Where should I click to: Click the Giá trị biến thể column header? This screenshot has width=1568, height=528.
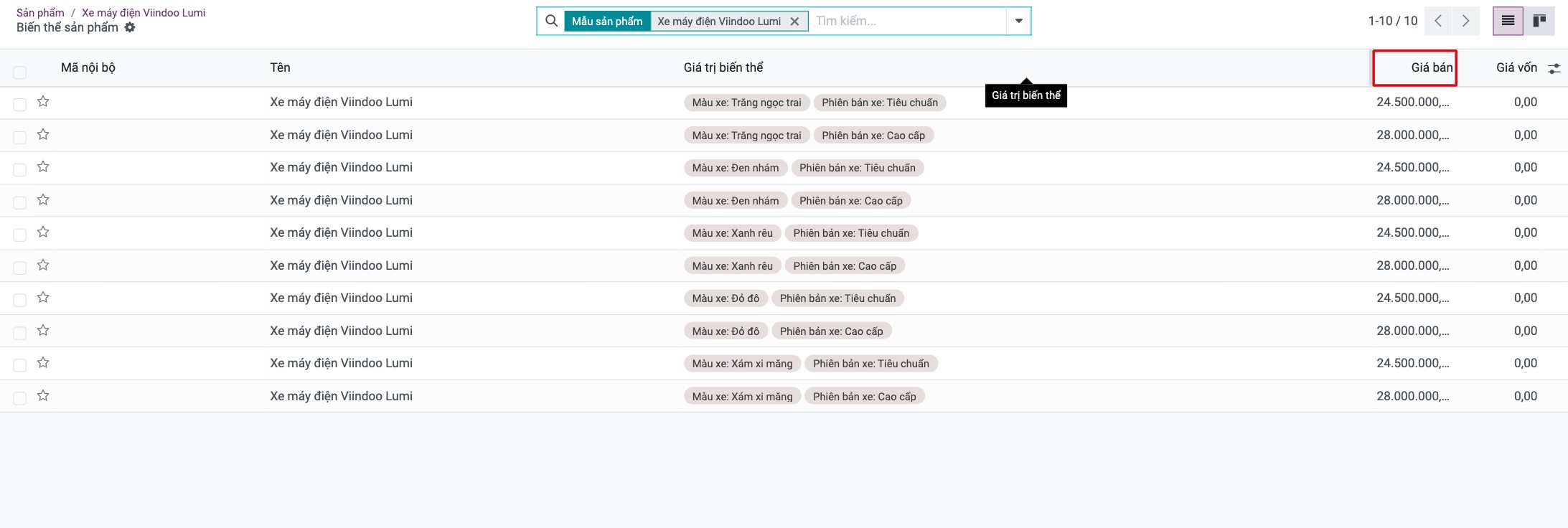click(723, 67)
